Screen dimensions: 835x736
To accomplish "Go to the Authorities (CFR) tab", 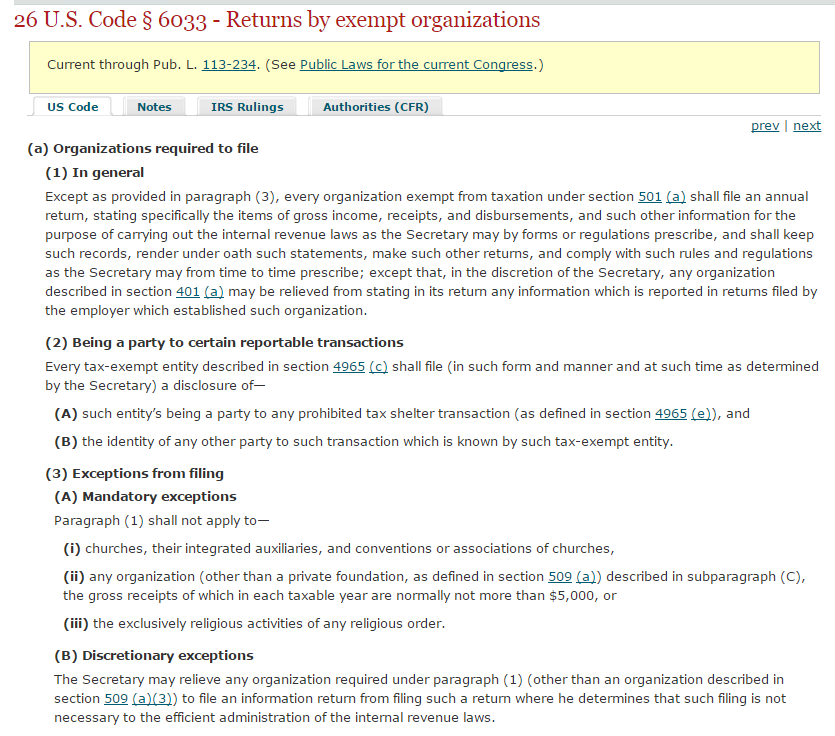I will point(375,107).
